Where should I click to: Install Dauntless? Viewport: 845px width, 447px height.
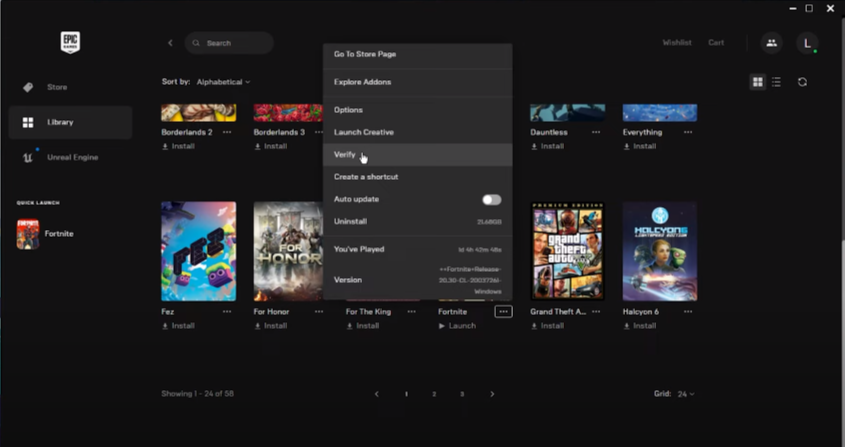click(548, 146)
